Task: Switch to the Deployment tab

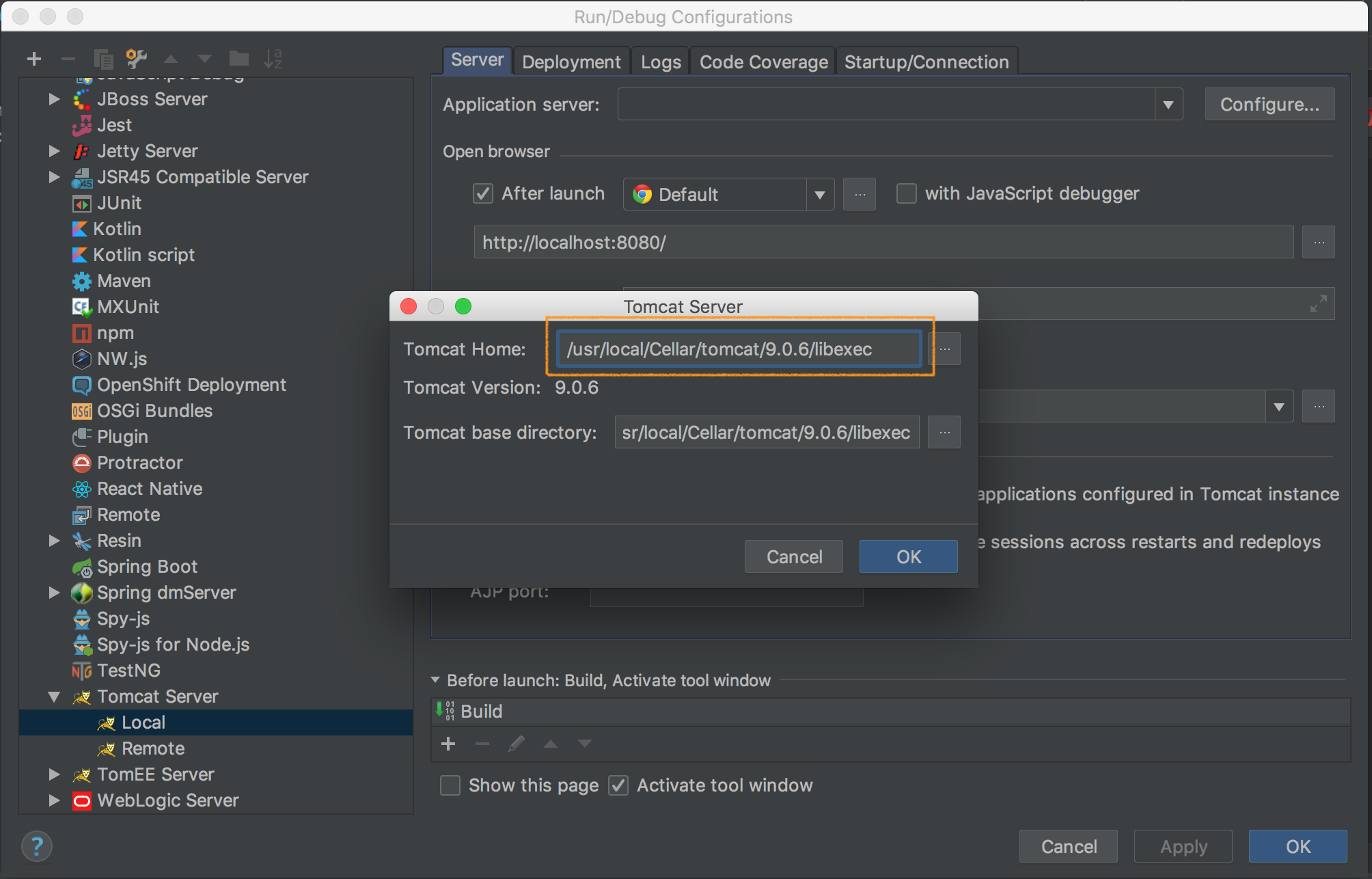Action: pyautogui.click(x=571, y=62)
